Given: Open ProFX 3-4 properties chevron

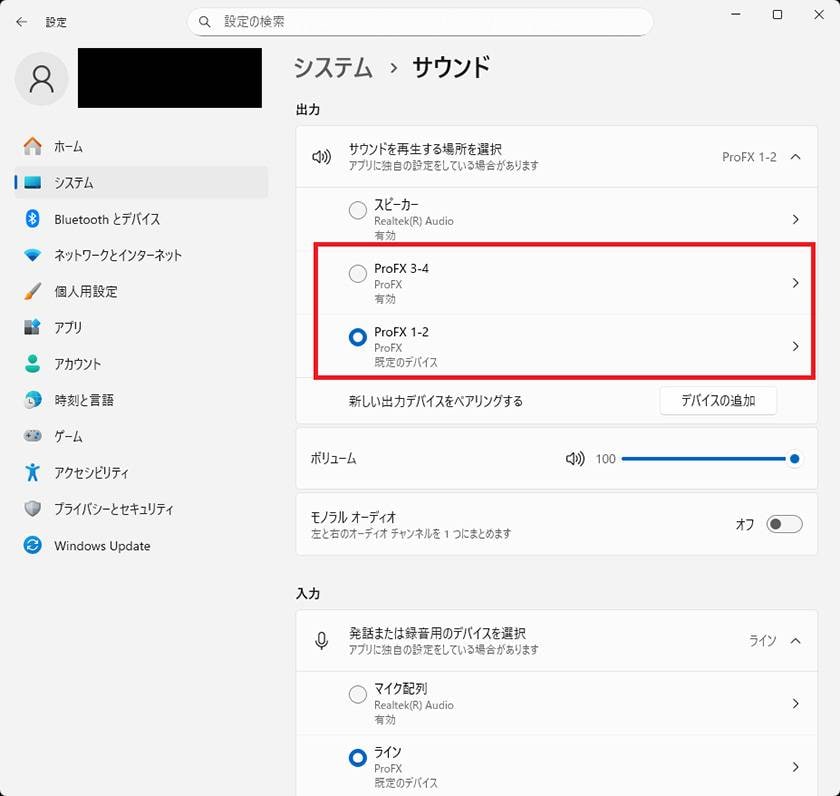Looking at the screenshot, I should (x=796, y=283).
